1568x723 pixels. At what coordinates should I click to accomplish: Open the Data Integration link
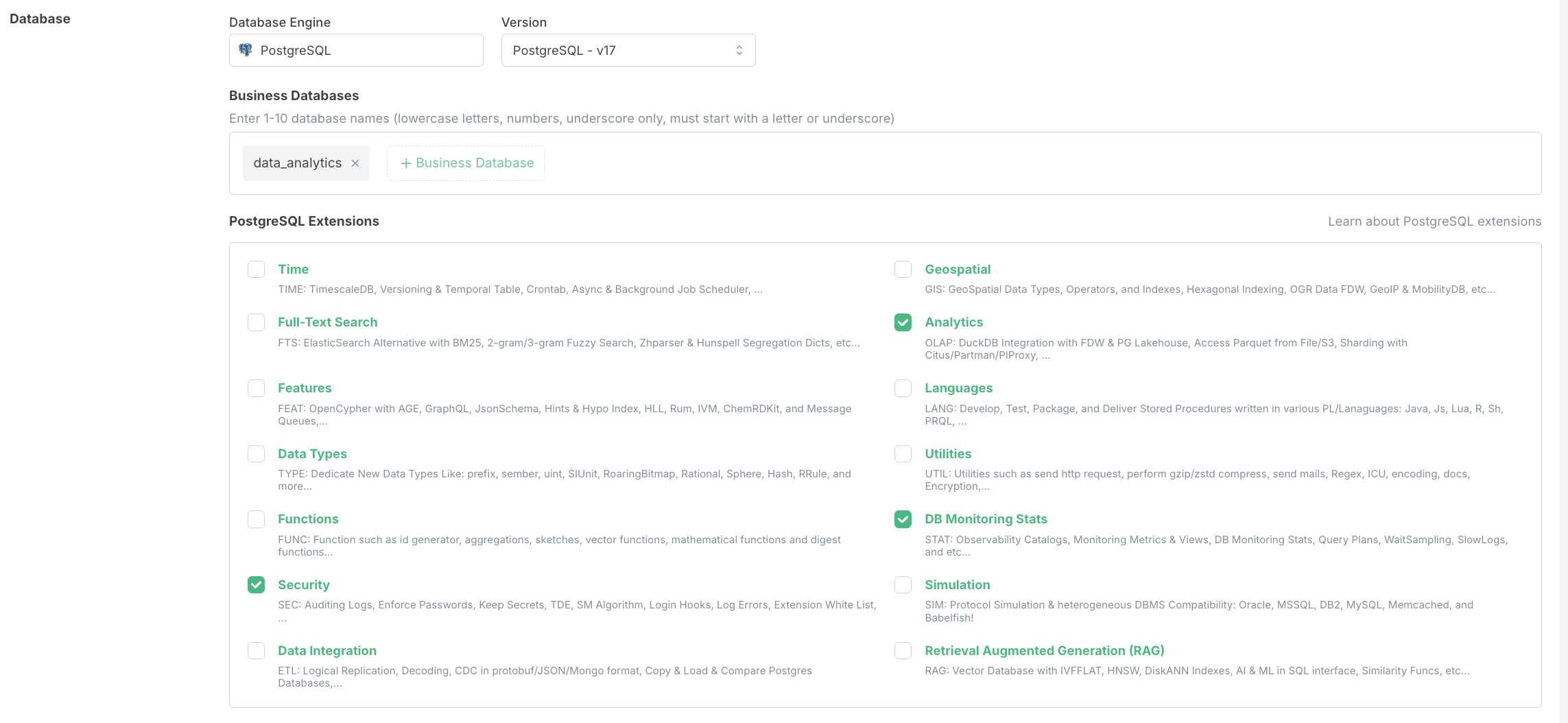327,650
